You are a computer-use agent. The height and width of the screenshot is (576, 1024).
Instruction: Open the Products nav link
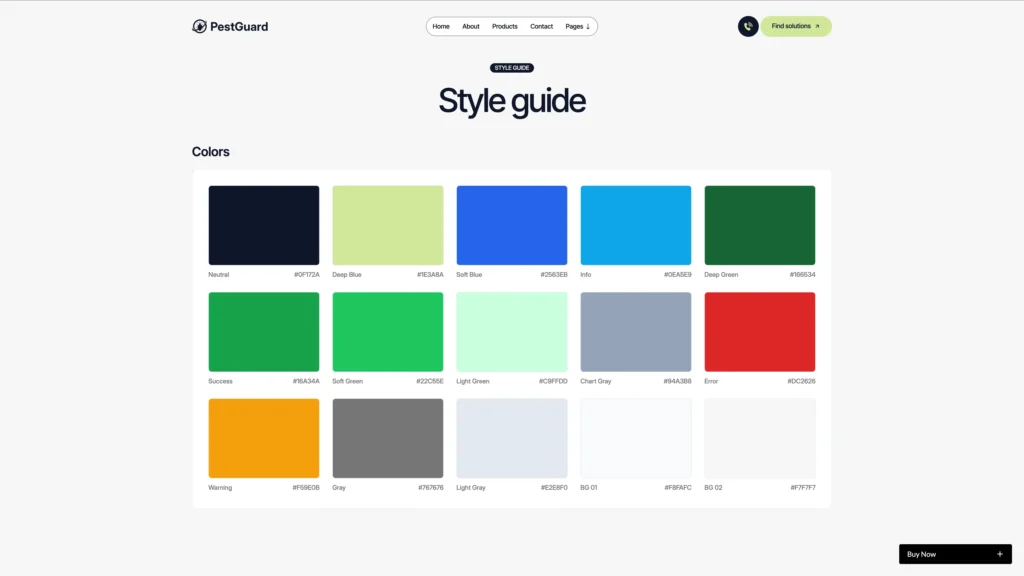pyautogui.click(x=505, y=26)
